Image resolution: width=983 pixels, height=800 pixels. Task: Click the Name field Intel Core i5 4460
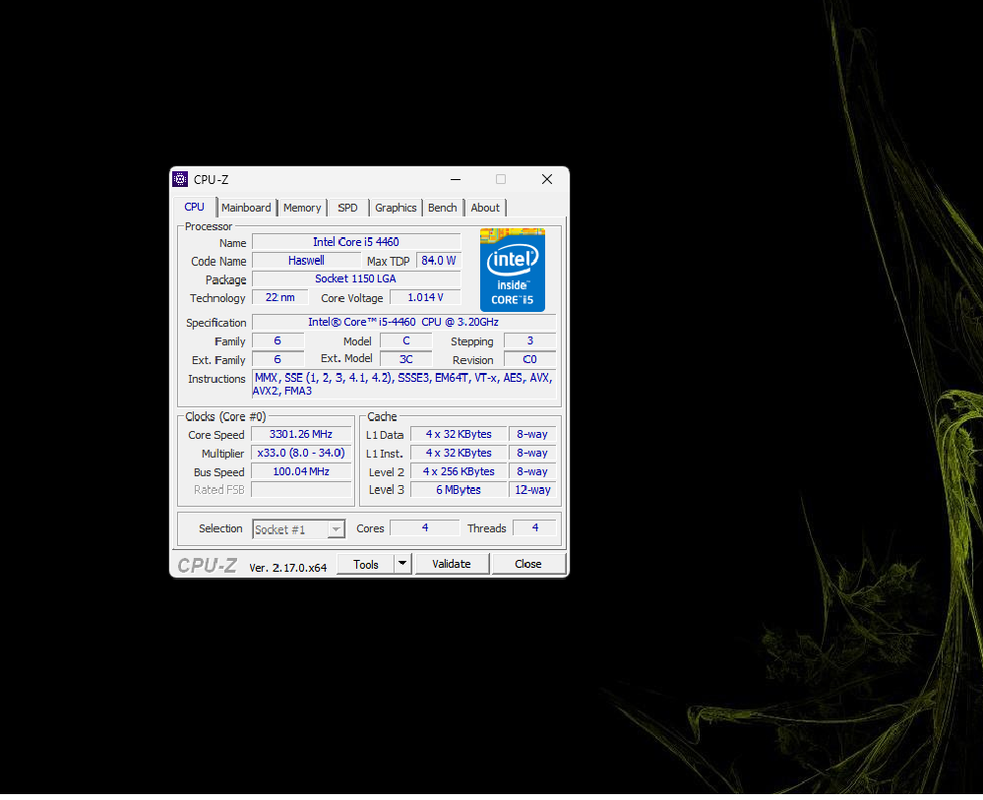(x=356, y=242)
